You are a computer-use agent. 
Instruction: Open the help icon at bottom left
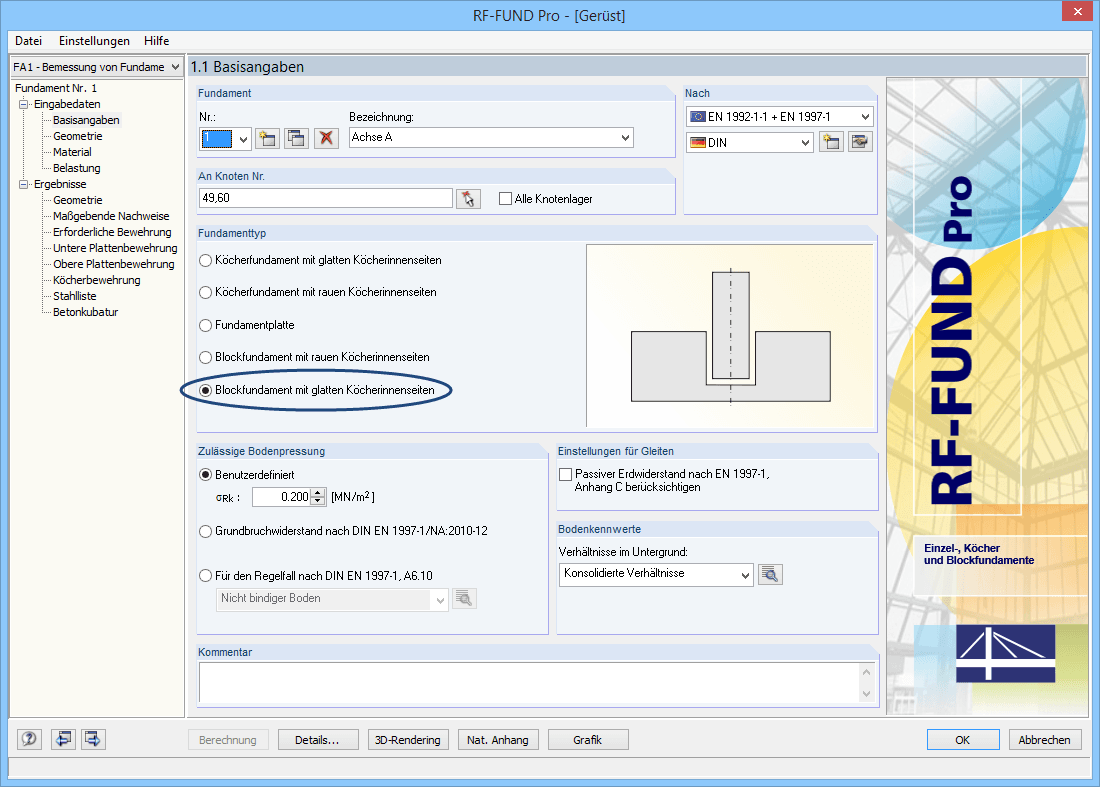click(x=29, y=739)
